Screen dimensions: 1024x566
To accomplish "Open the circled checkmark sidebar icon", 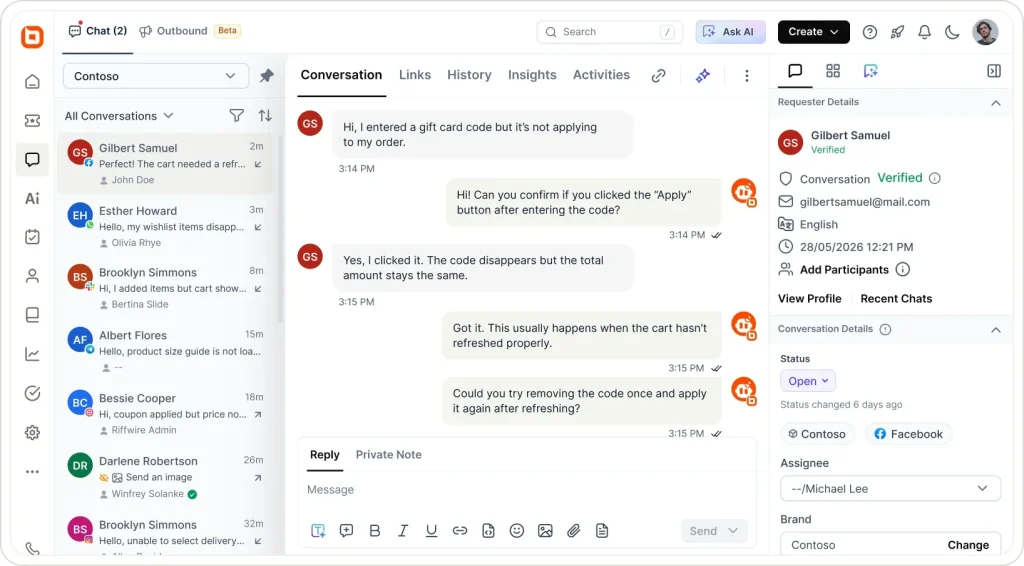I will point(32,393).
